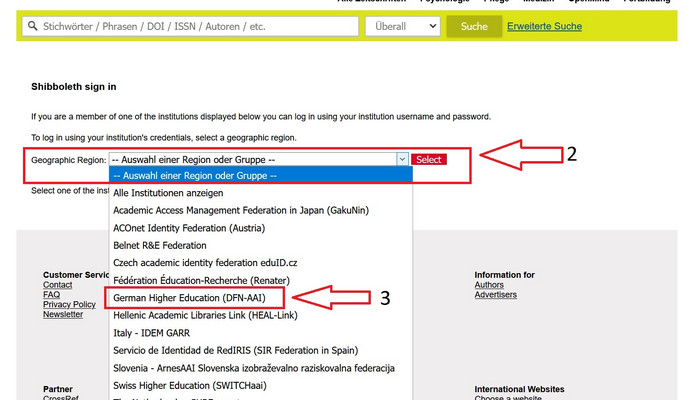
Task: Choose '-- Auswahl einer Region oder Gruppe --' highlighted option
Action: coord(261,175)
